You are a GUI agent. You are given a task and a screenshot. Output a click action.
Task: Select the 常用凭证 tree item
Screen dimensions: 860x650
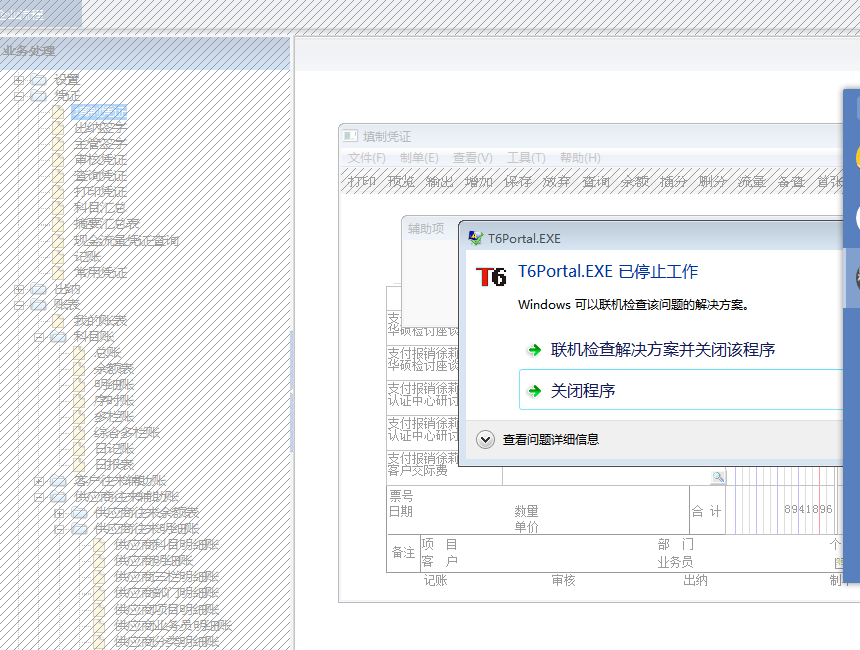pos(100,273)
